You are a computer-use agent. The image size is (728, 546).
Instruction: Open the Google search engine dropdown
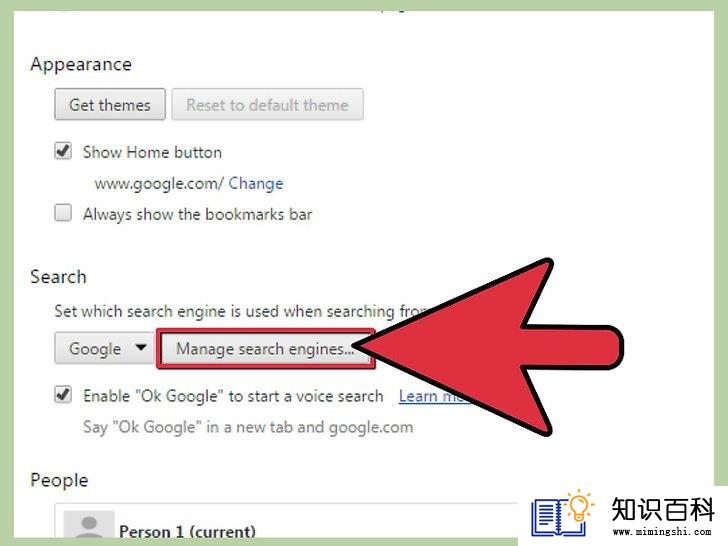coord(104,348)
